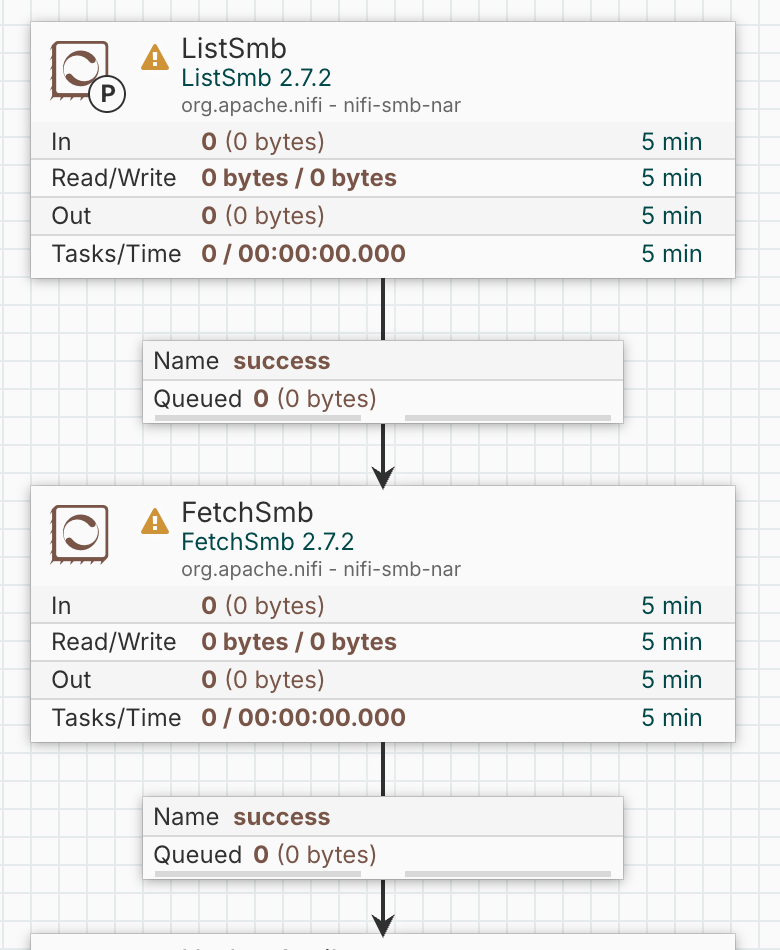Image resolution: width=780 pixels, height=950 pixels.
Task: Click Queued count of connection after FetchSmb
Action: 315,855
